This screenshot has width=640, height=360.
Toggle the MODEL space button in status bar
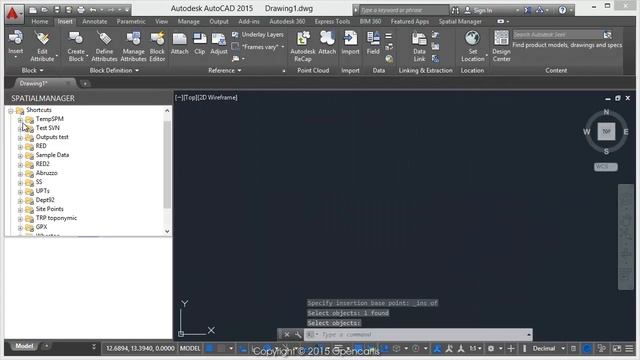[190, 349]
